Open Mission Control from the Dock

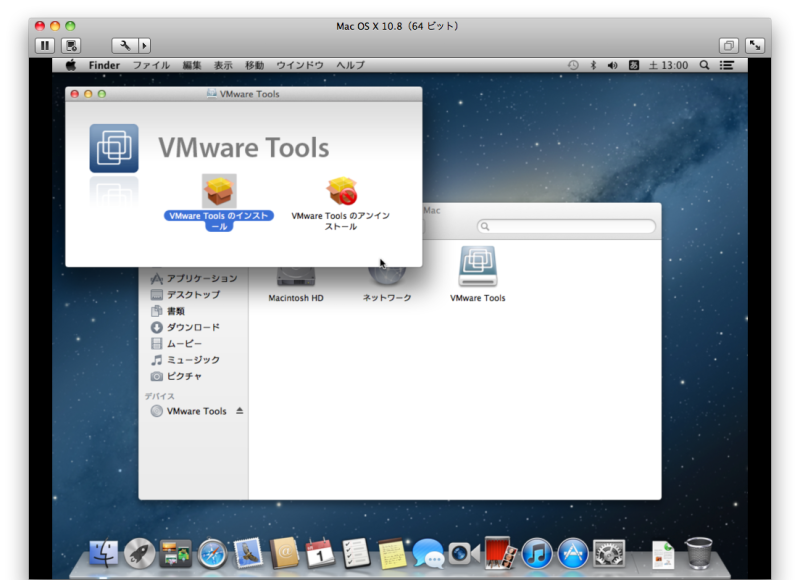pyautogui.click(x=176, y=553)
